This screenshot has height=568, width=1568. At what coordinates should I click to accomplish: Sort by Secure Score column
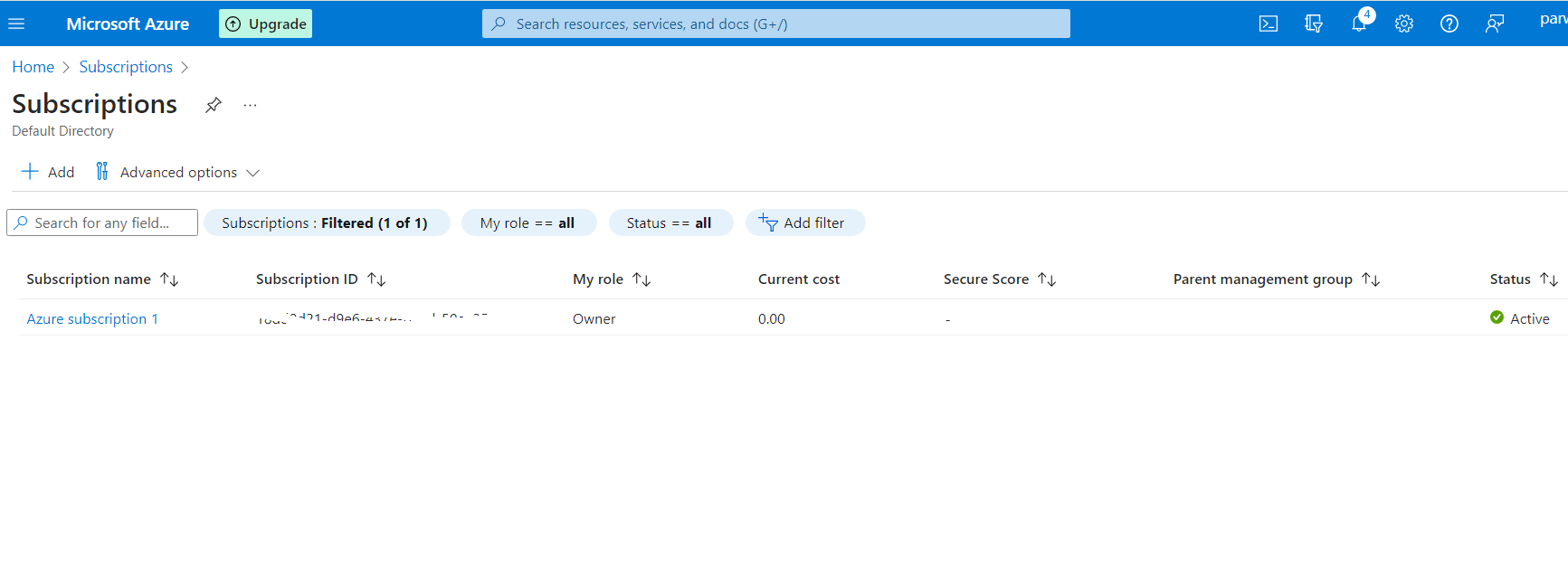click(1000, 279)
